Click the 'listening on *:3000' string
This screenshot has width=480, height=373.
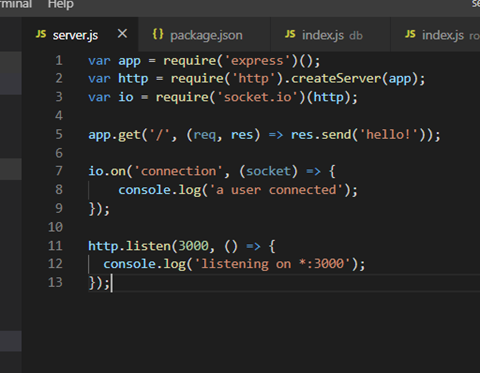(273, 264)
